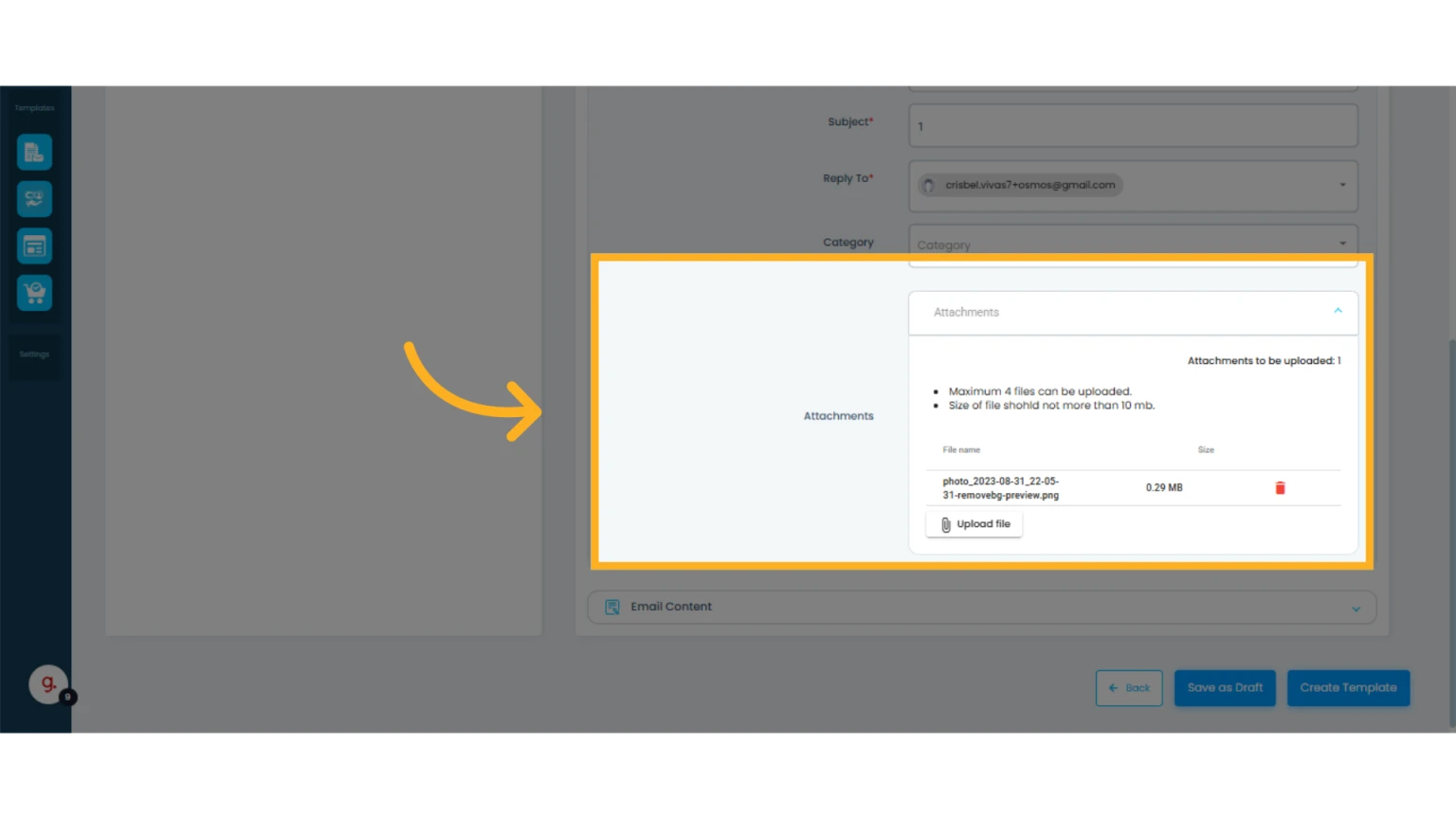Click 'Attachments to be uploaded: 1' text

pyautogui.click(x=1264, y=361)
